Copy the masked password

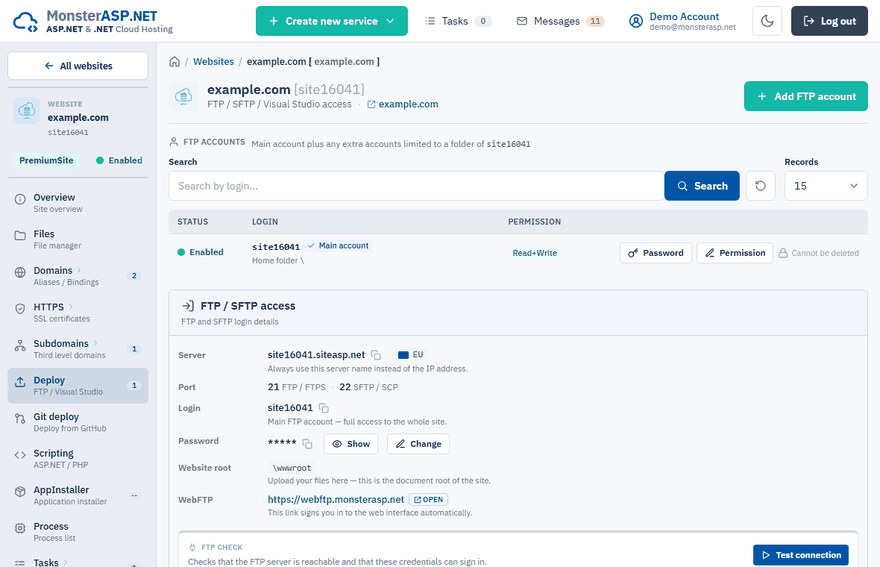[x=307, y=444]
